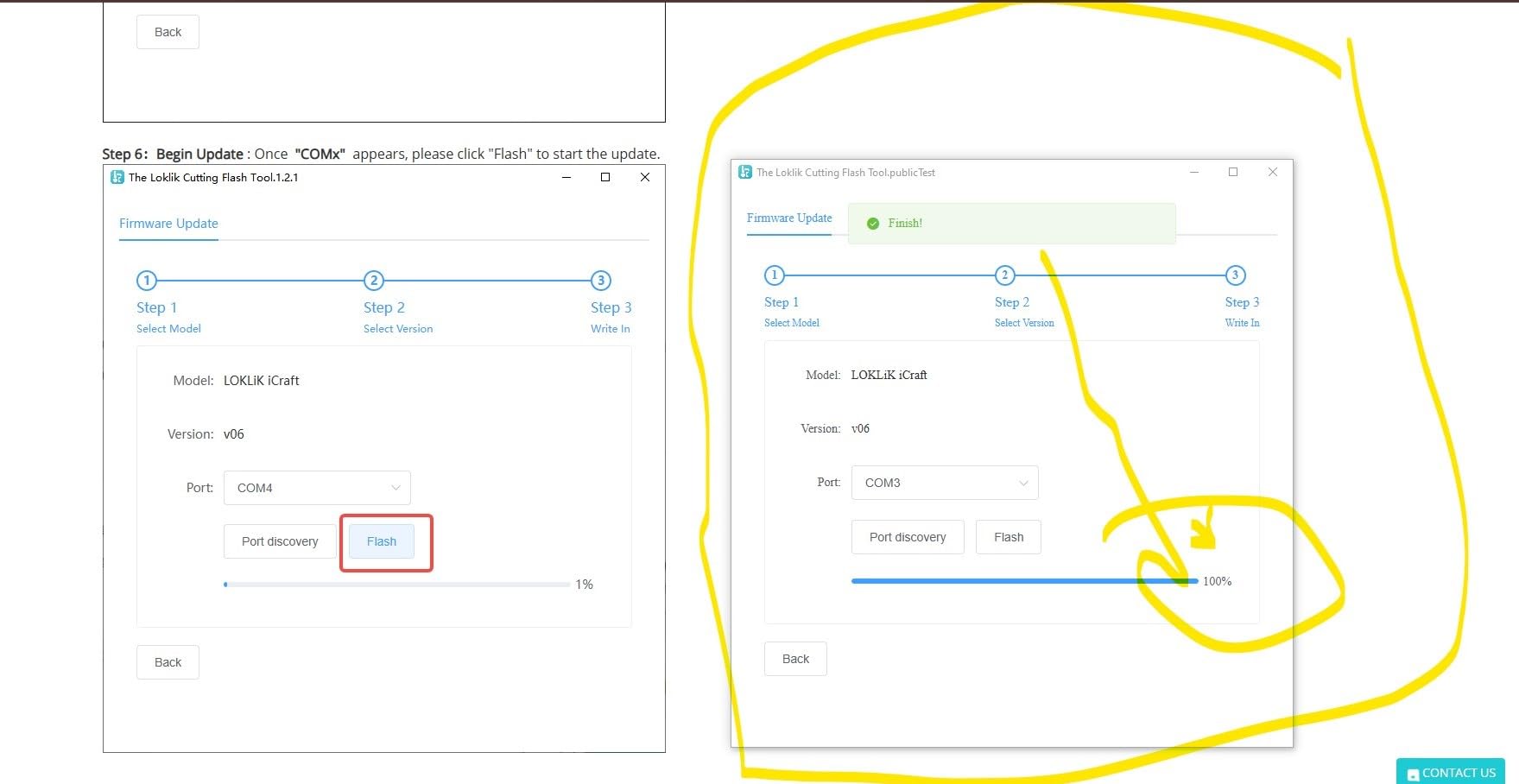Minimize the publicTest Flash Tool window
Viewport: 1519px width, 784px height.
(x=1194, y=172)
